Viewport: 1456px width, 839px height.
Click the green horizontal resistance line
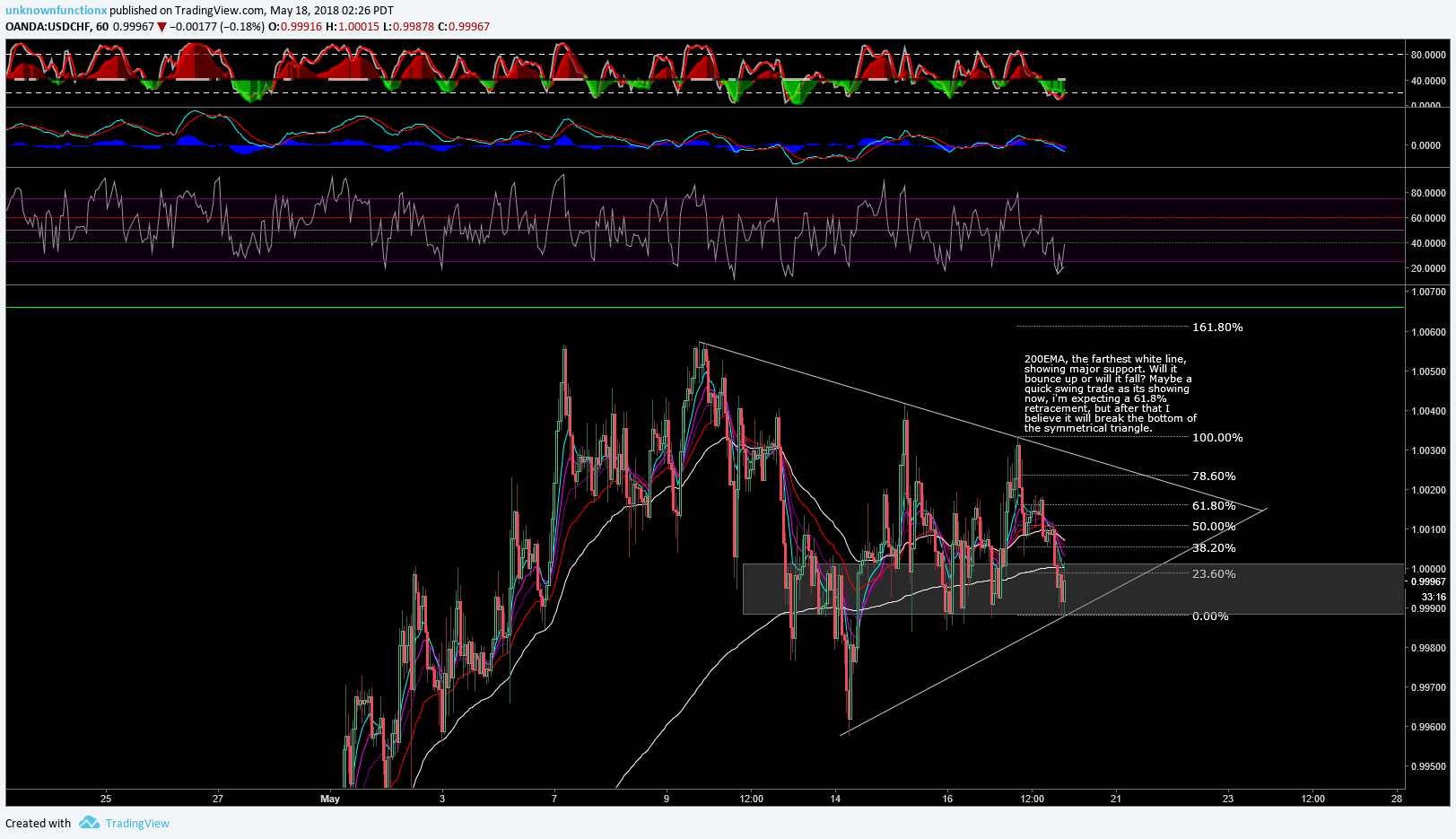[x=704, y=308]
